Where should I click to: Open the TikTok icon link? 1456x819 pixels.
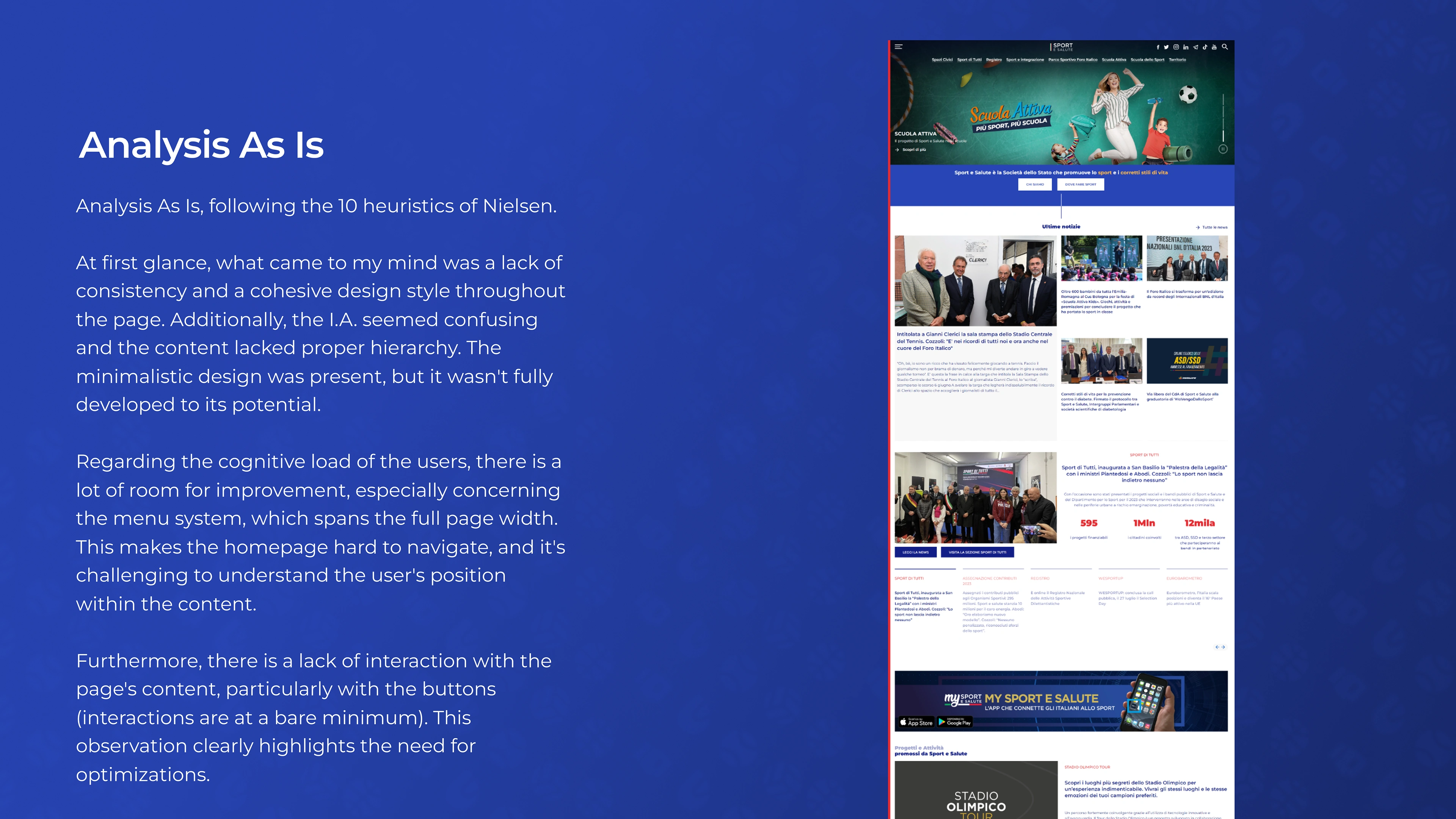[x=1205, y=47]
